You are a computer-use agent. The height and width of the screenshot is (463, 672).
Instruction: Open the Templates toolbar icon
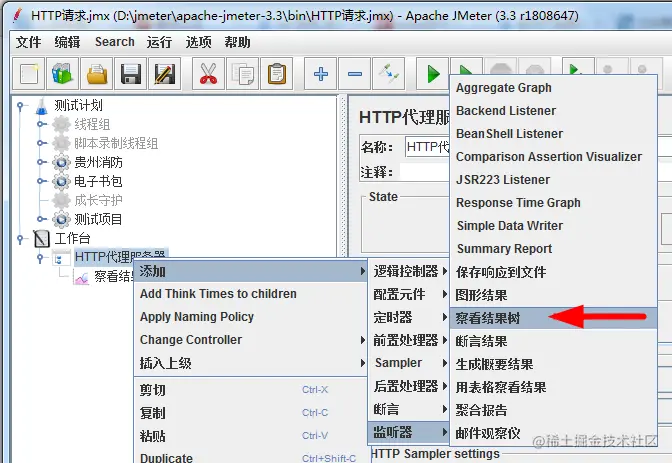(x=63, y=74)
